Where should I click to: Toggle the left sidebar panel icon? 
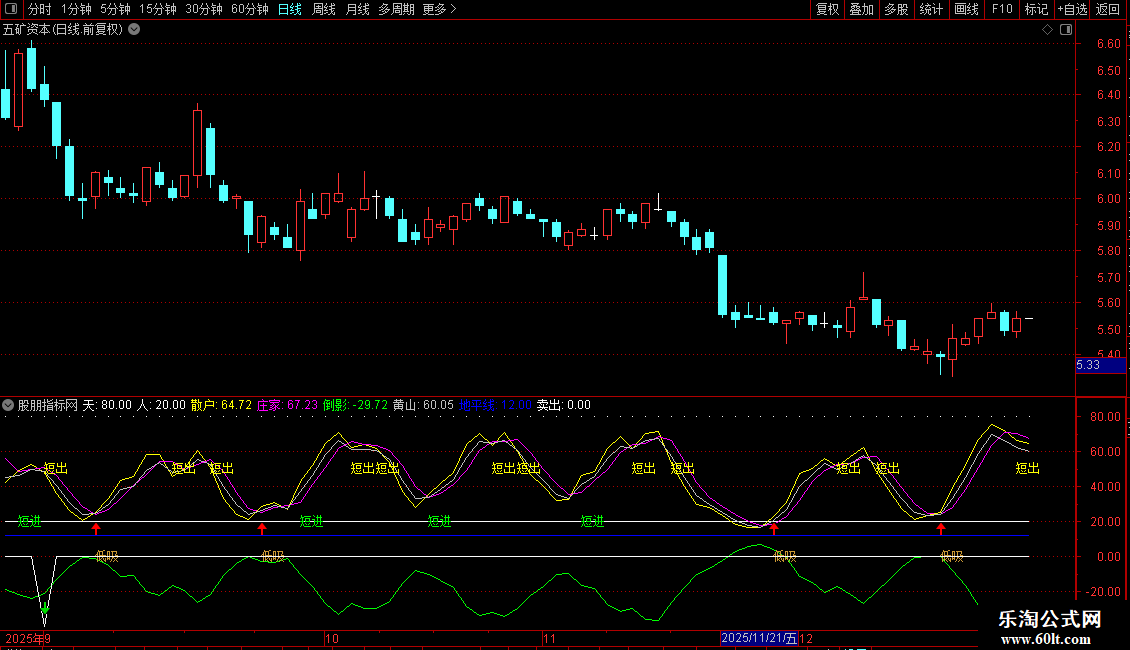pos(11,10)
